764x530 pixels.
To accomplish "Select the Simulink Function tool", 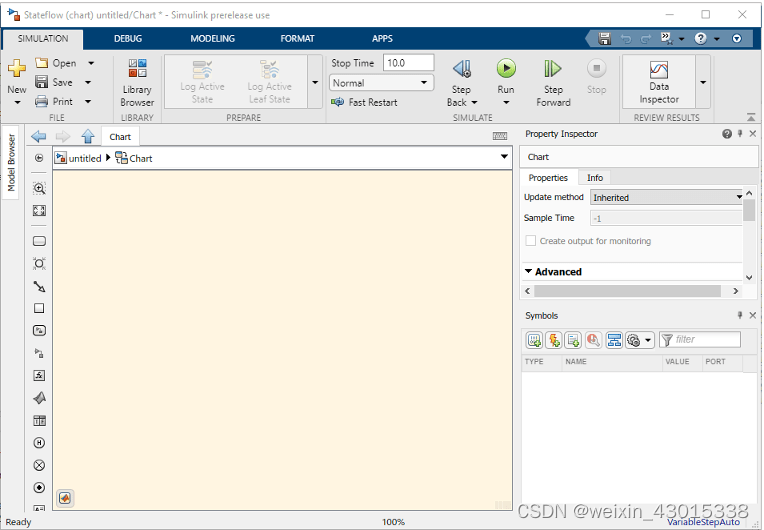I will 39,353.
